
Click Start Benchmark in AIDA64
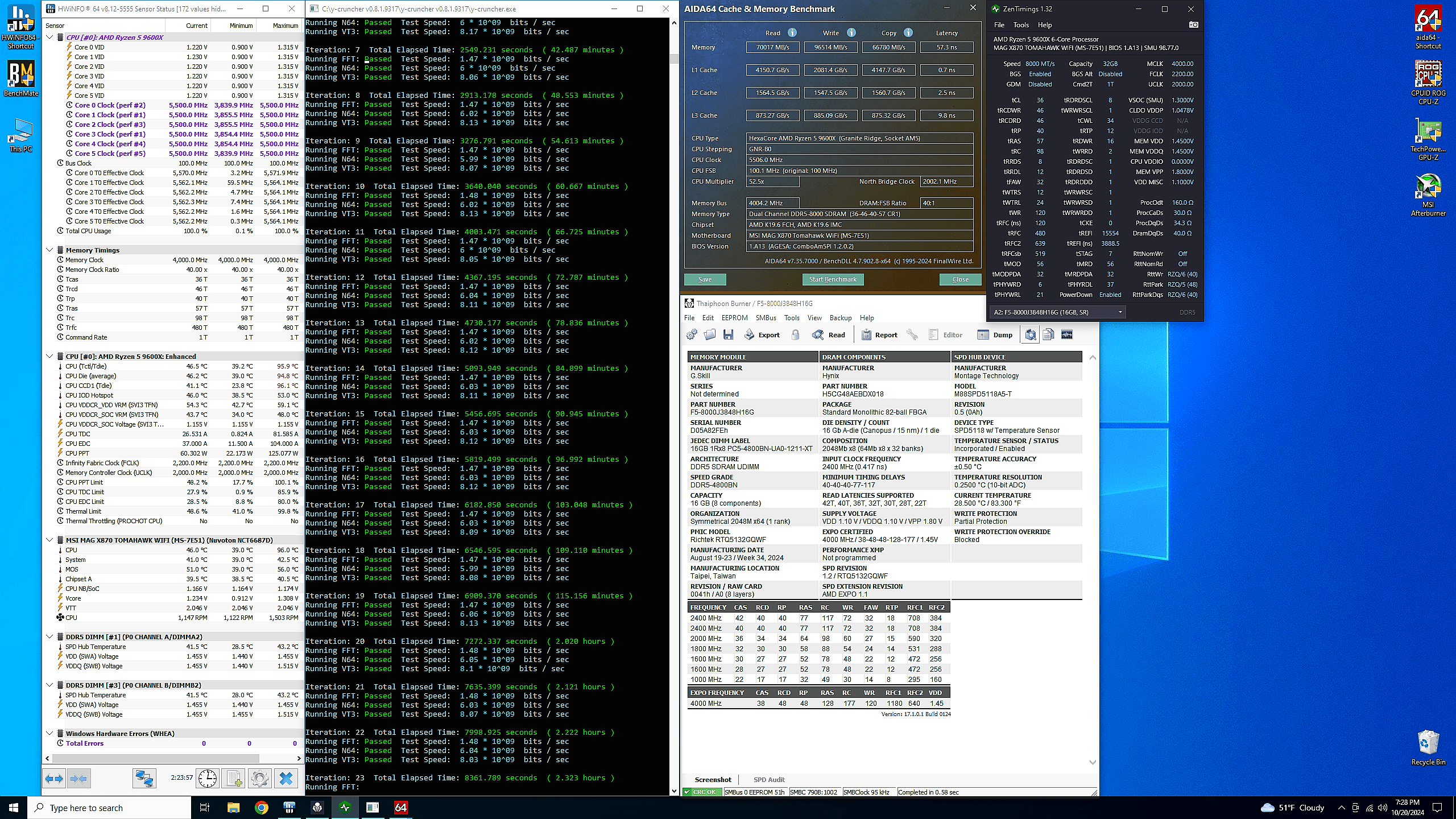tap(833, 279)
